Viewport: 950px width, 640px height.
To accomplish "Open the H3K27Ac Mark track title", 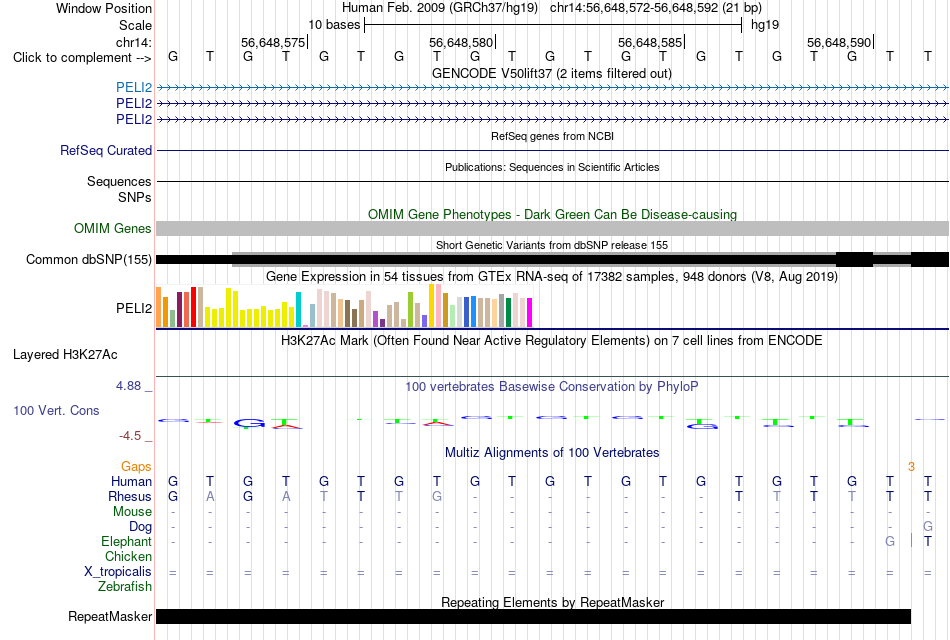I will point(551,341).
